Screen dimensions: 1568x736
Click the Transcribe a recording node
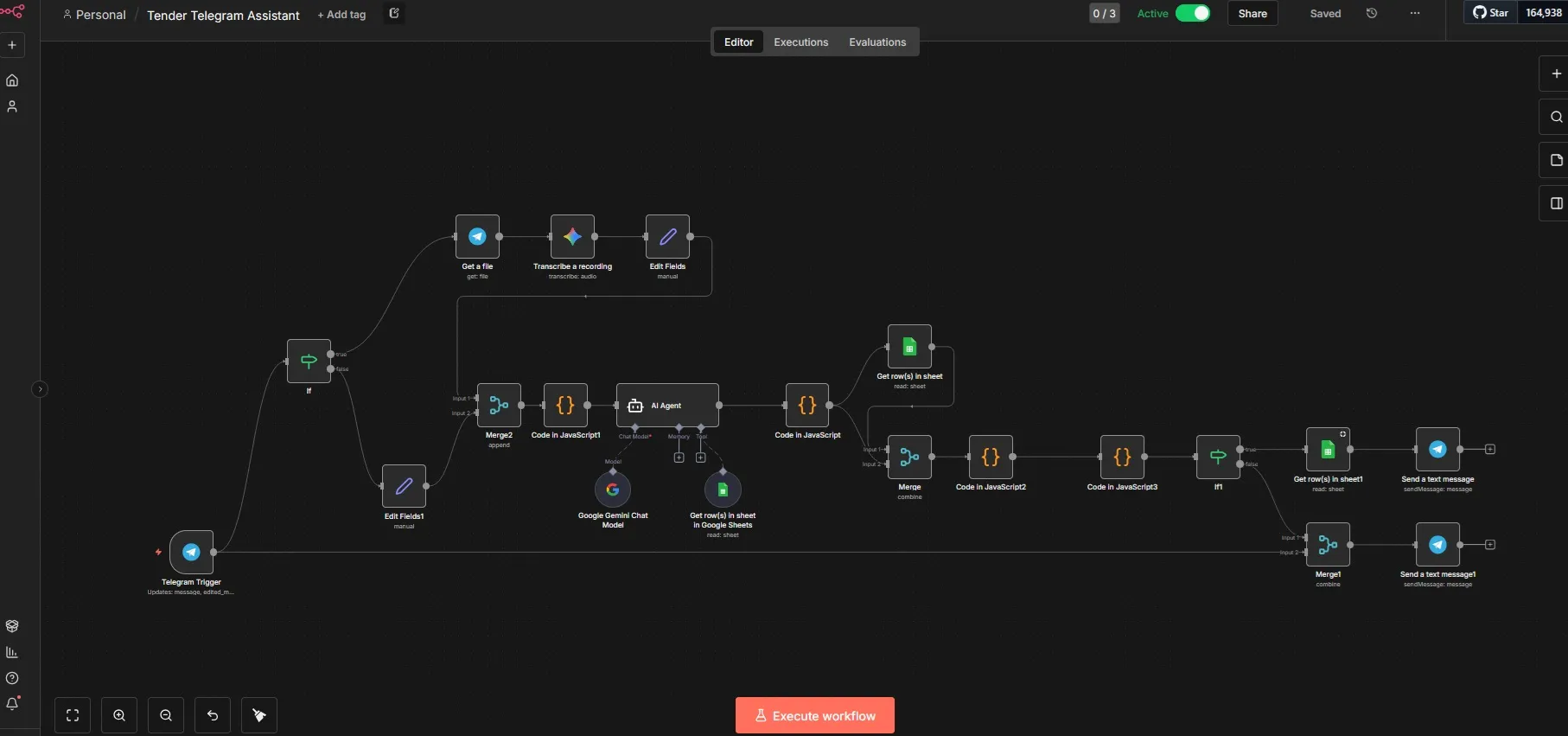pos(572,237)
